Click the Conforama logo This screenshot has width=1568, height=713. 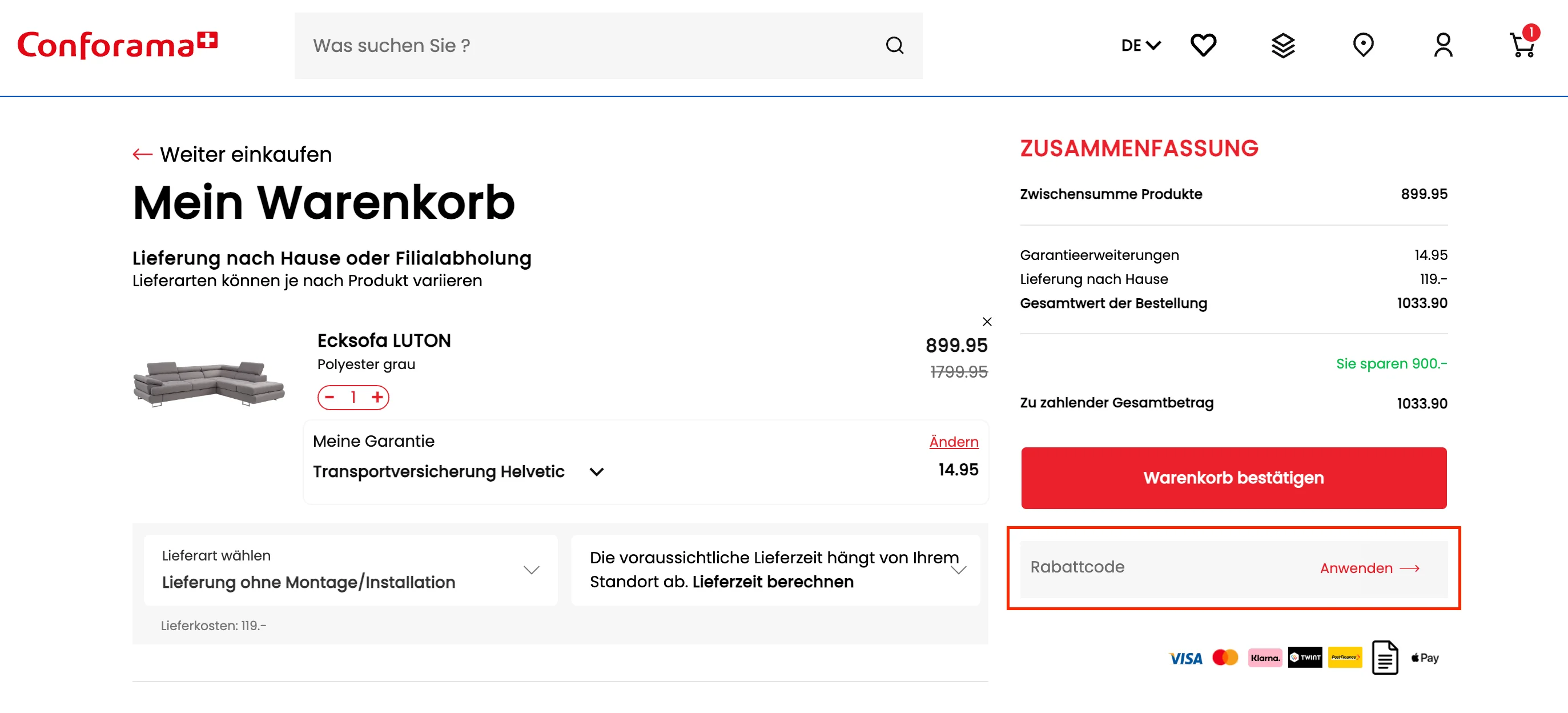118,44
